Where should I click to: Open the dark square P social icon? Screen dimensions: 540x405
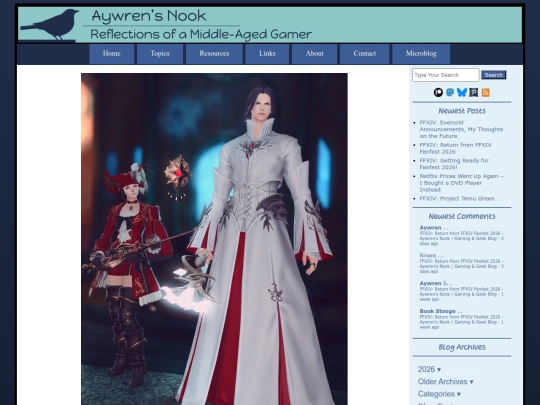pos(474,92)
